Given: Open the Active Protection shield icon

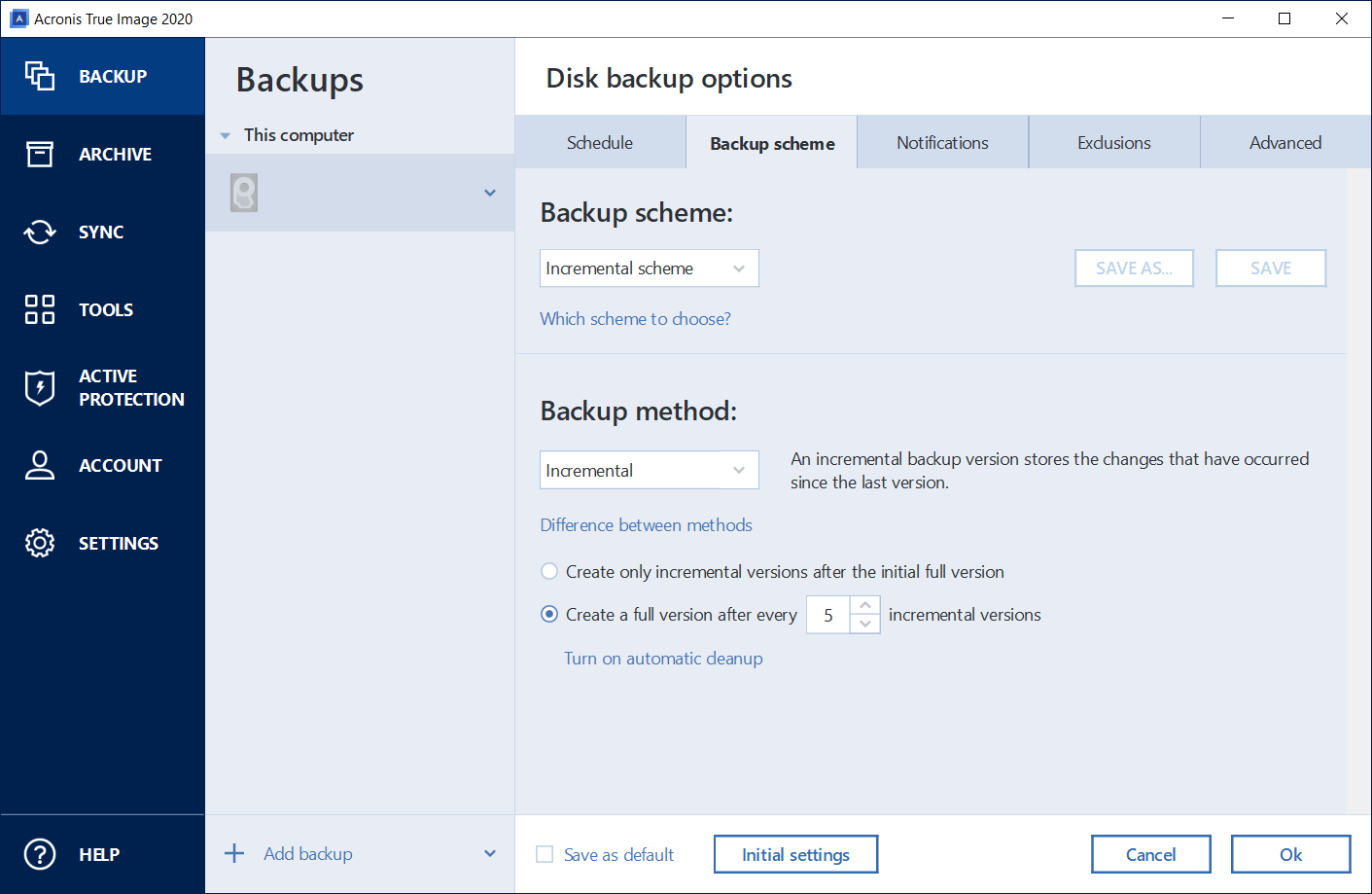Looking at the screenshot, I should [40, 387].
